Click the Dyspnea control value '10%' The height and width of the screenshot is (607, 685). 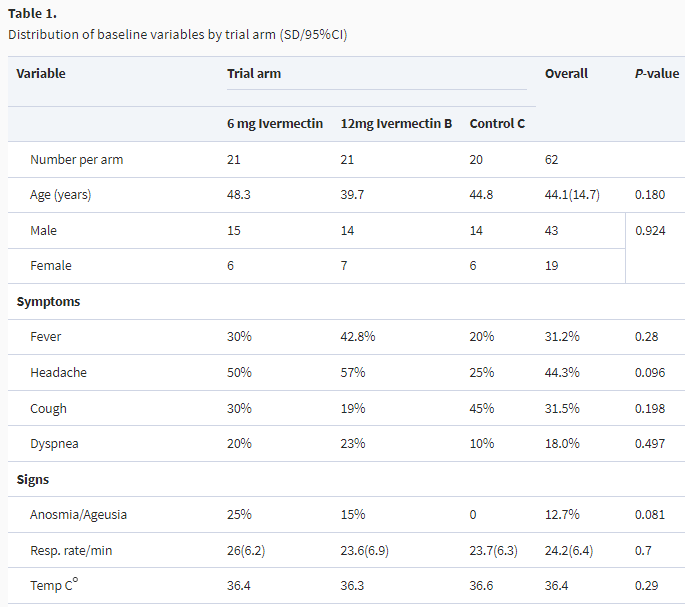[x=481, y=444]
